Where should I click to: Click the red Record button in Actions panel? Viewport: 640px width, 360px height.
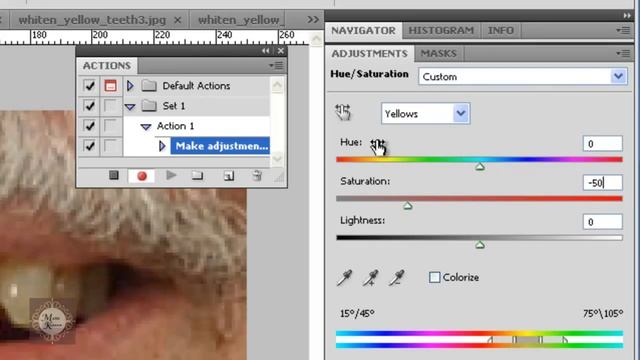pos(142,176)
